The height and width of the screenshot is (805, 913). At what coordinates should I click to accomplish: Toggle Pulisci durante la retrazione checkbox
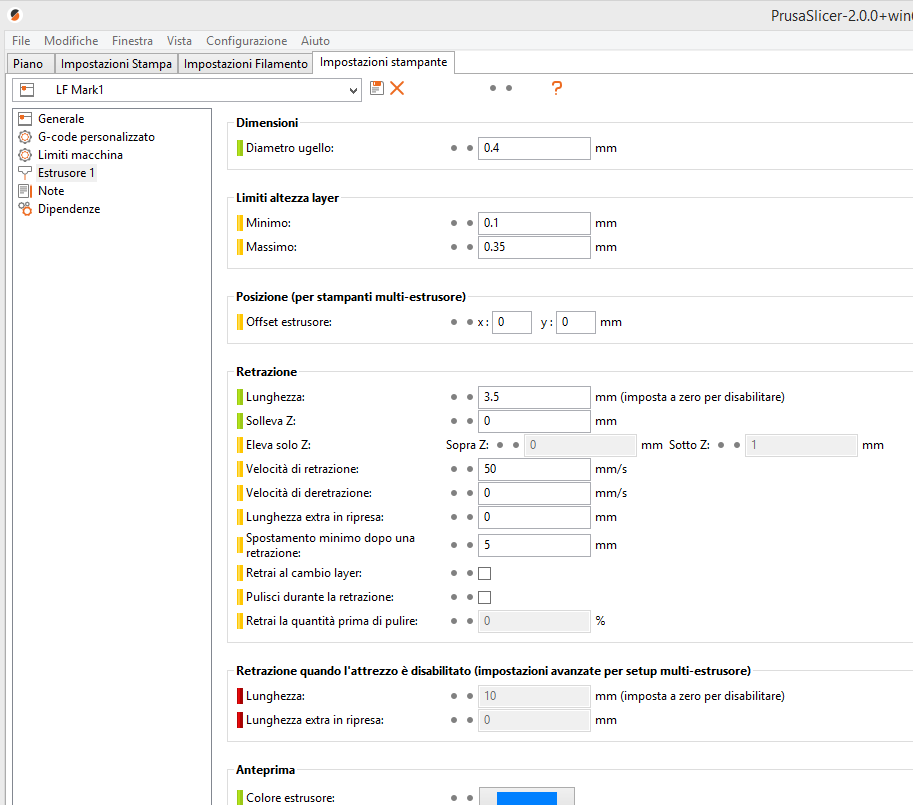(x=485, y=597)
